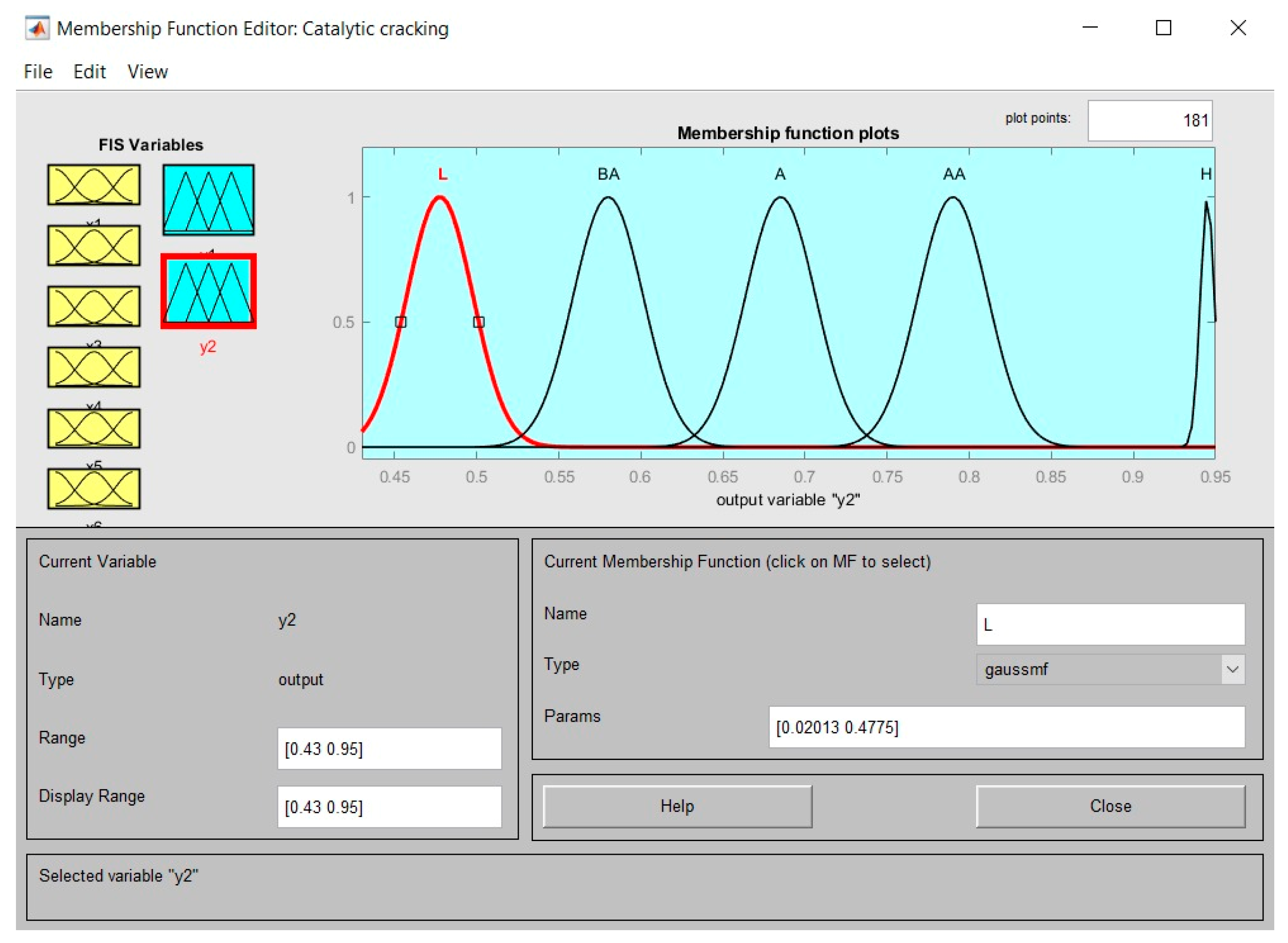Select the y1 output variable icon
The width and height of the screenshot is (1288, 943).
208,199
